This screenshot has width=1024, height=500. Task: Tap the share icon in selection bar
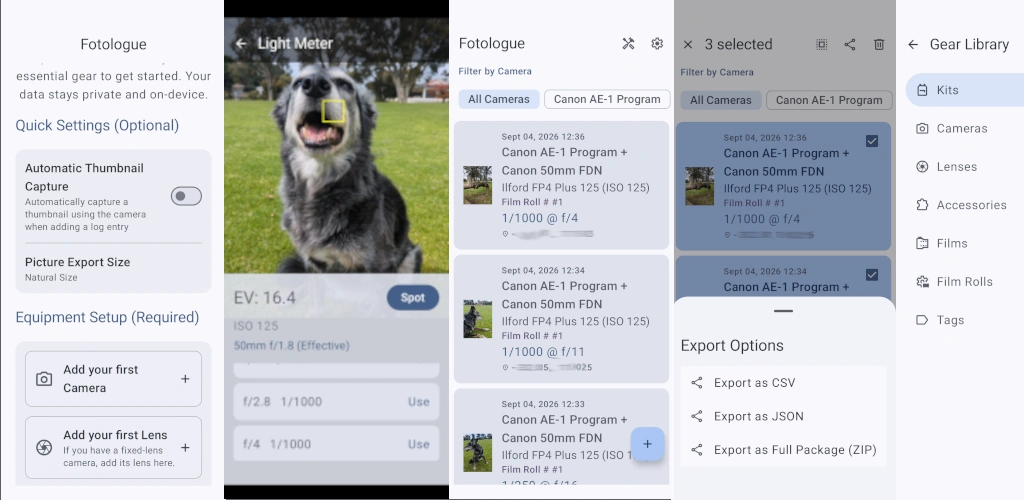[x=850, y=44]
